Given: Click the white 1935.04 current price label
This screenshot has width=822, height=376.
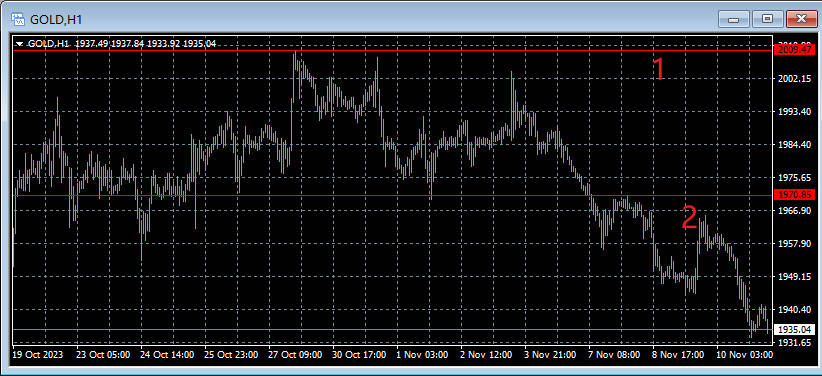Looking at the screenshot, I should tap(795, 329).
